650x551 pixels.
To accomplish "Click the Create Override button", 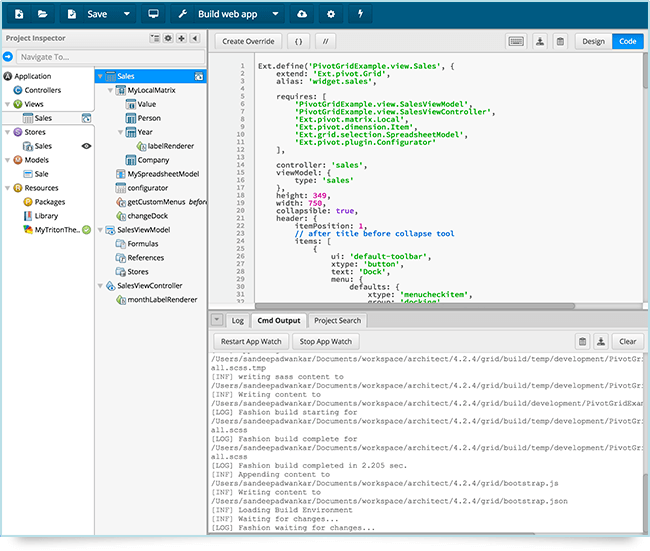I will point(248,41).
